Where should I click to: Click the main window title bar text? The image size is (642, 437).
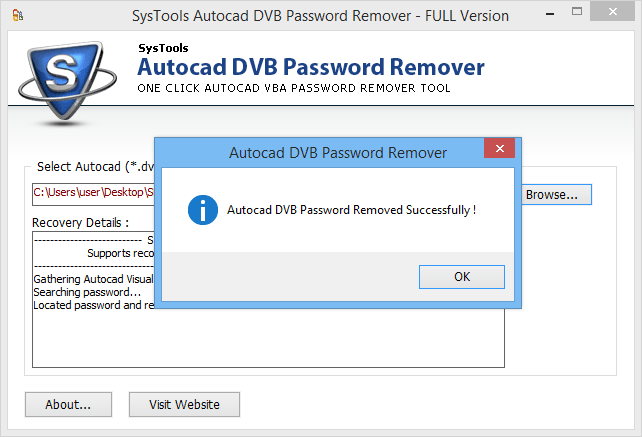(x=320, y=16)
